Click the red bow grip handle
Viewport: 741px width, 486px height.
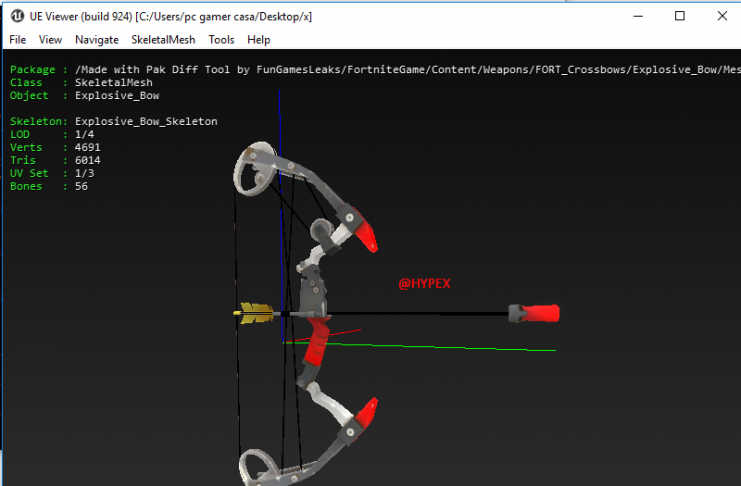pos(317,340)
